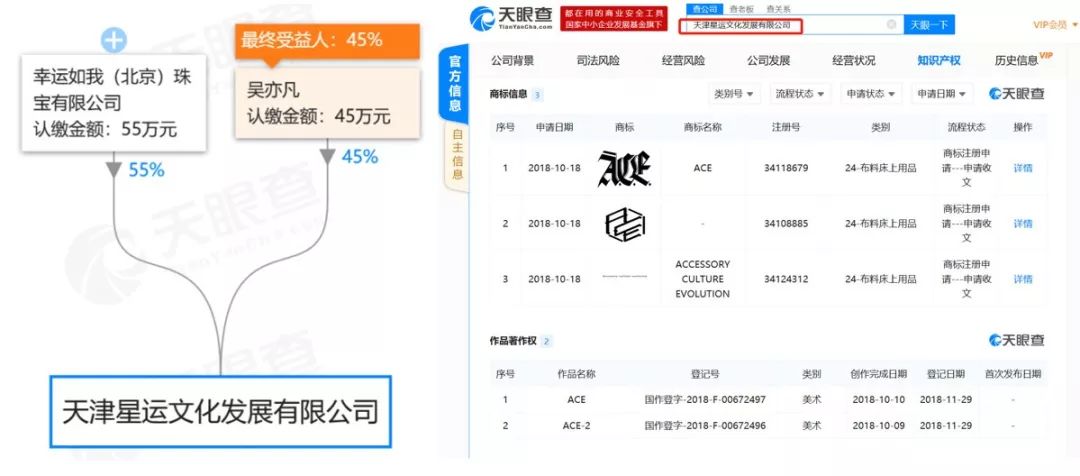Switch to the 查公司 search tab
Screen dimensions: 1080x476
[704, 9]
